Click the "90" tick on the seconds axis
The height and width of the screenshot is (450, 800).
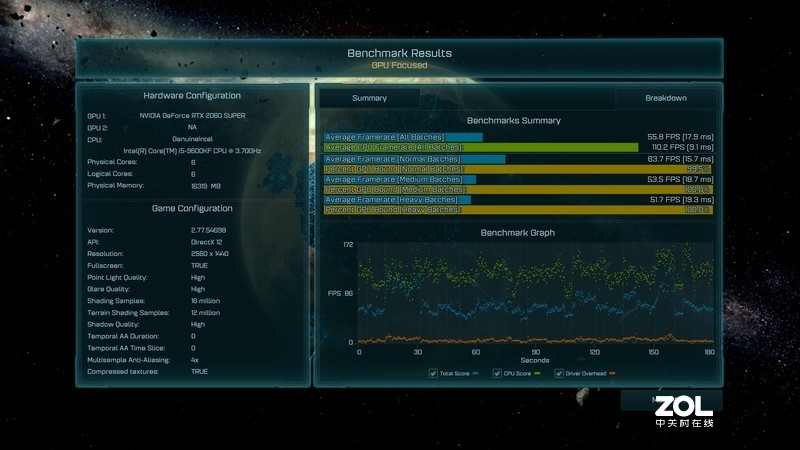[x=536, y=352]
